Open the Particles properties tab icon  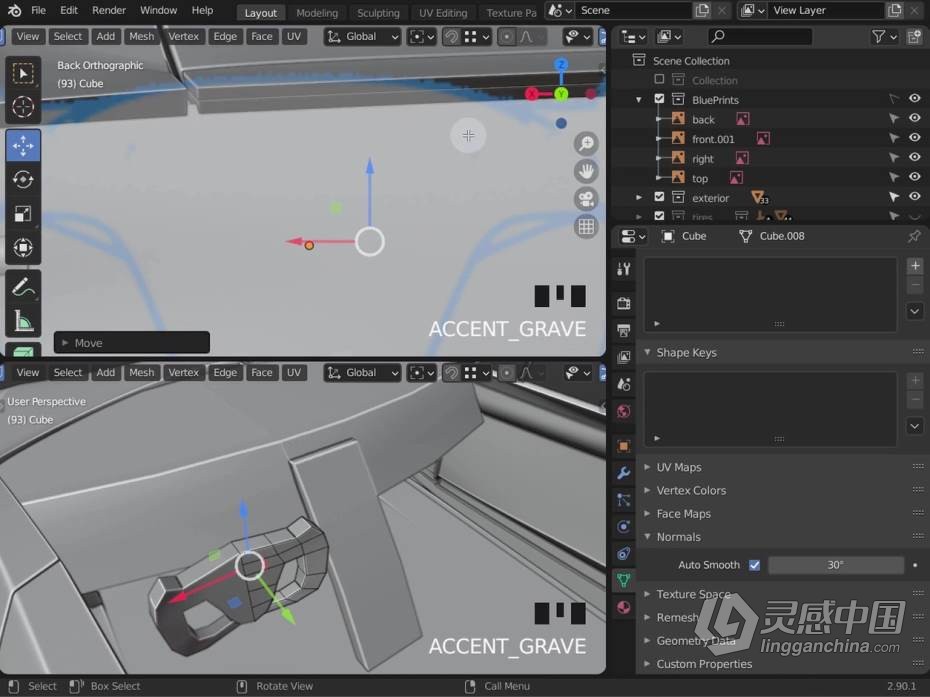(x=623, y=499)
